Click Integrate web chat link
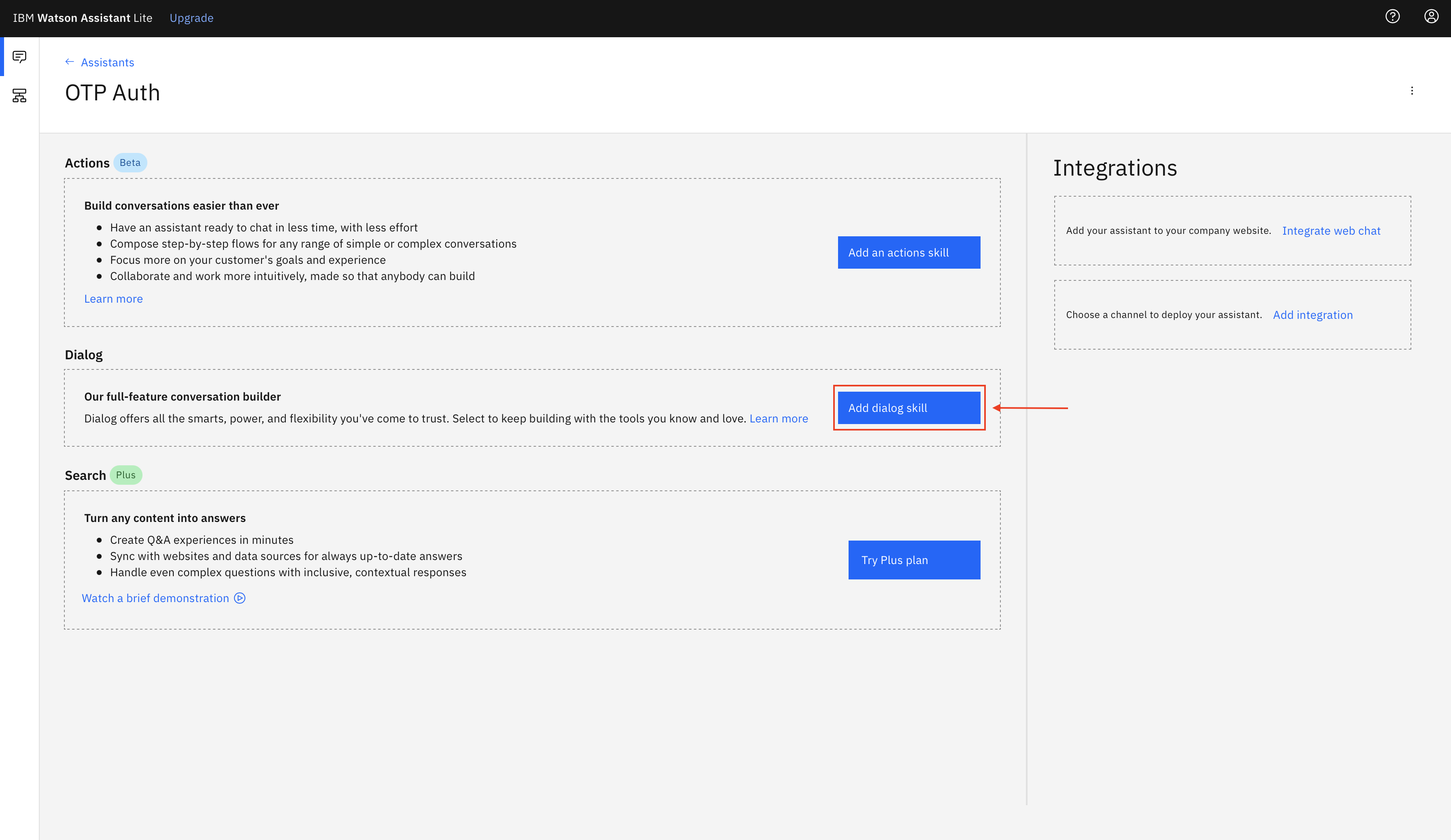 click(1331, 231)
